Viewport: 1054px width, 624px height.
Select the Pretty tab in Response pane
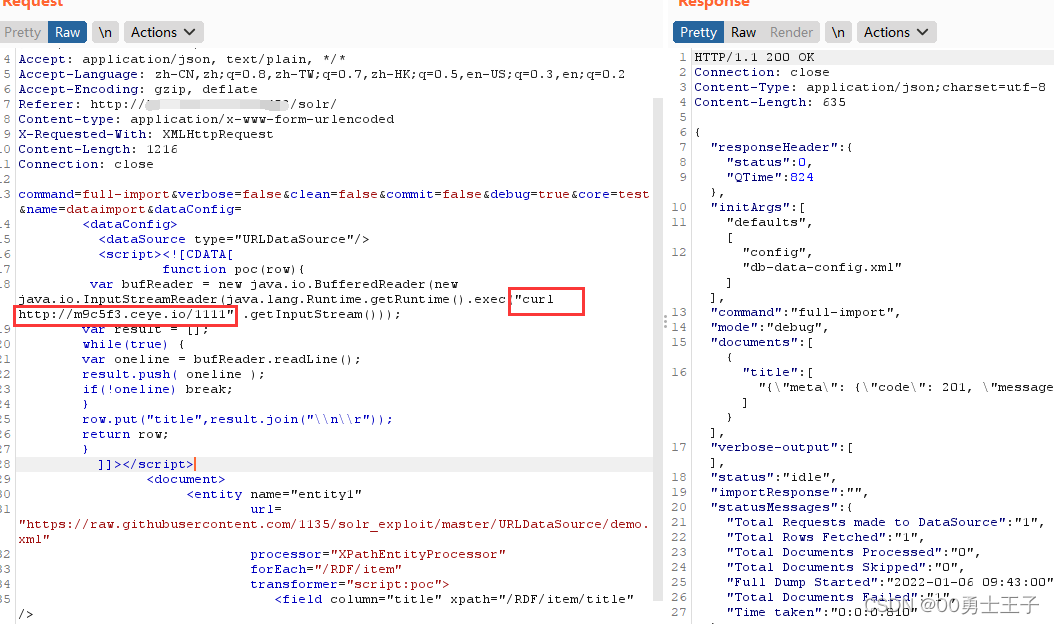pos(698,32)
